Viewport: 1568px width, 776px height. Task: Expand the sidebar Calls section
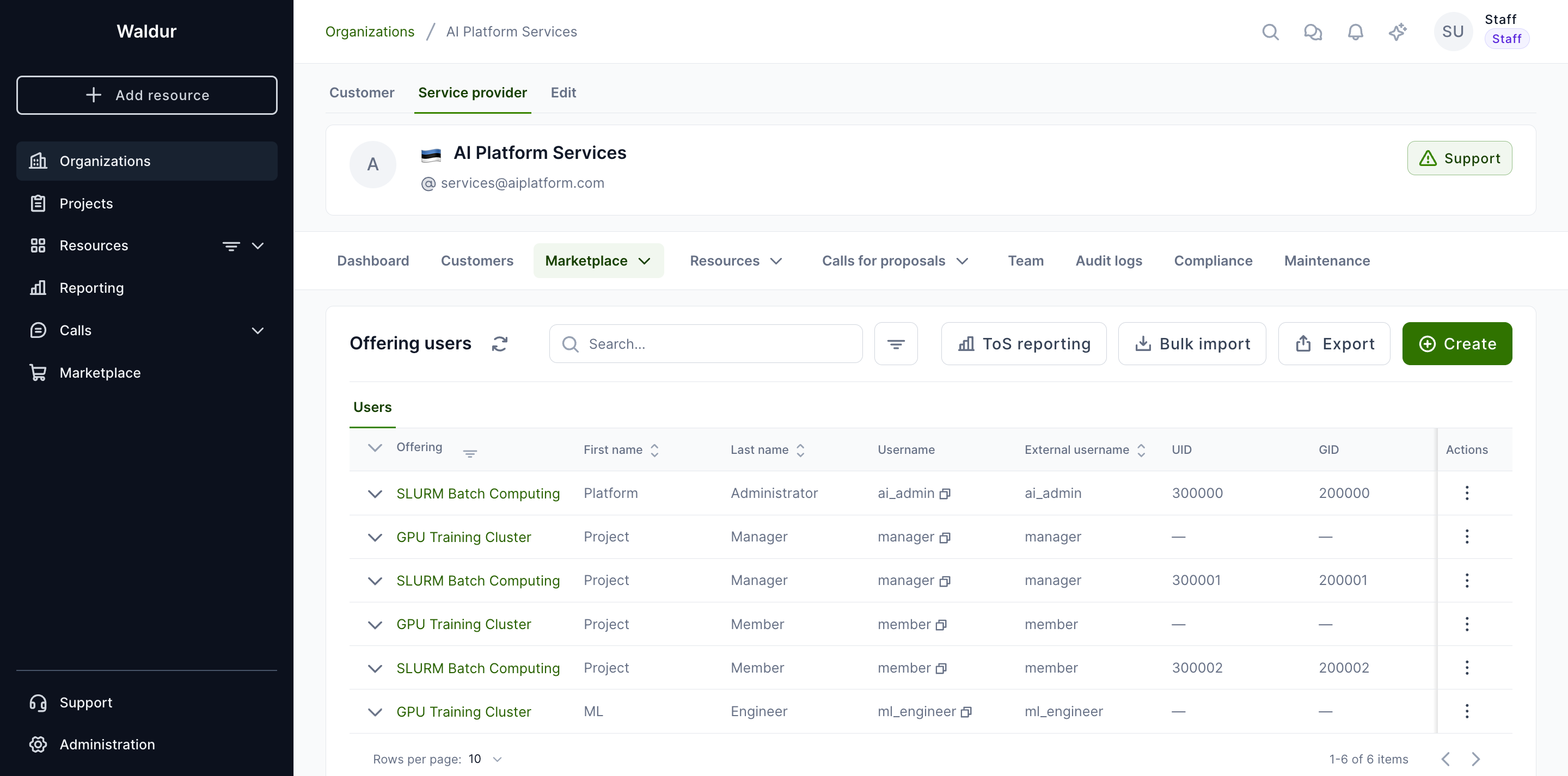pos(258,330)
